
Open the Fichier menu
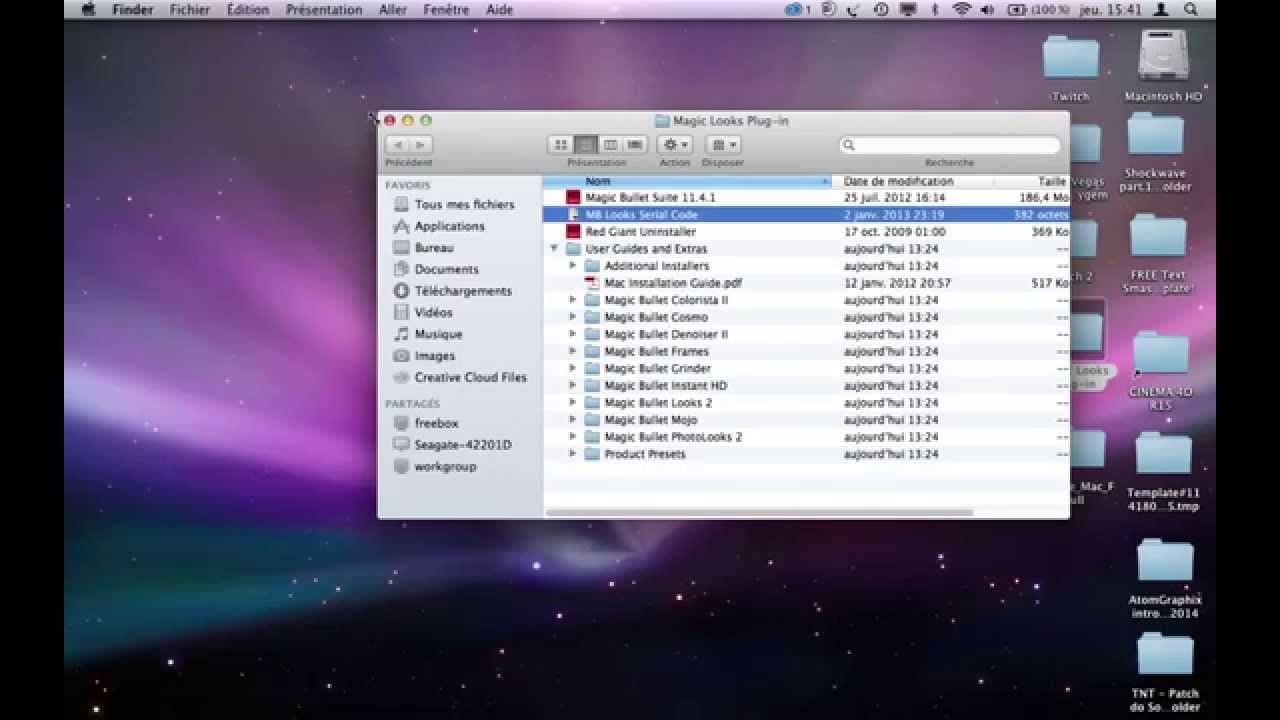pos(190,9)
